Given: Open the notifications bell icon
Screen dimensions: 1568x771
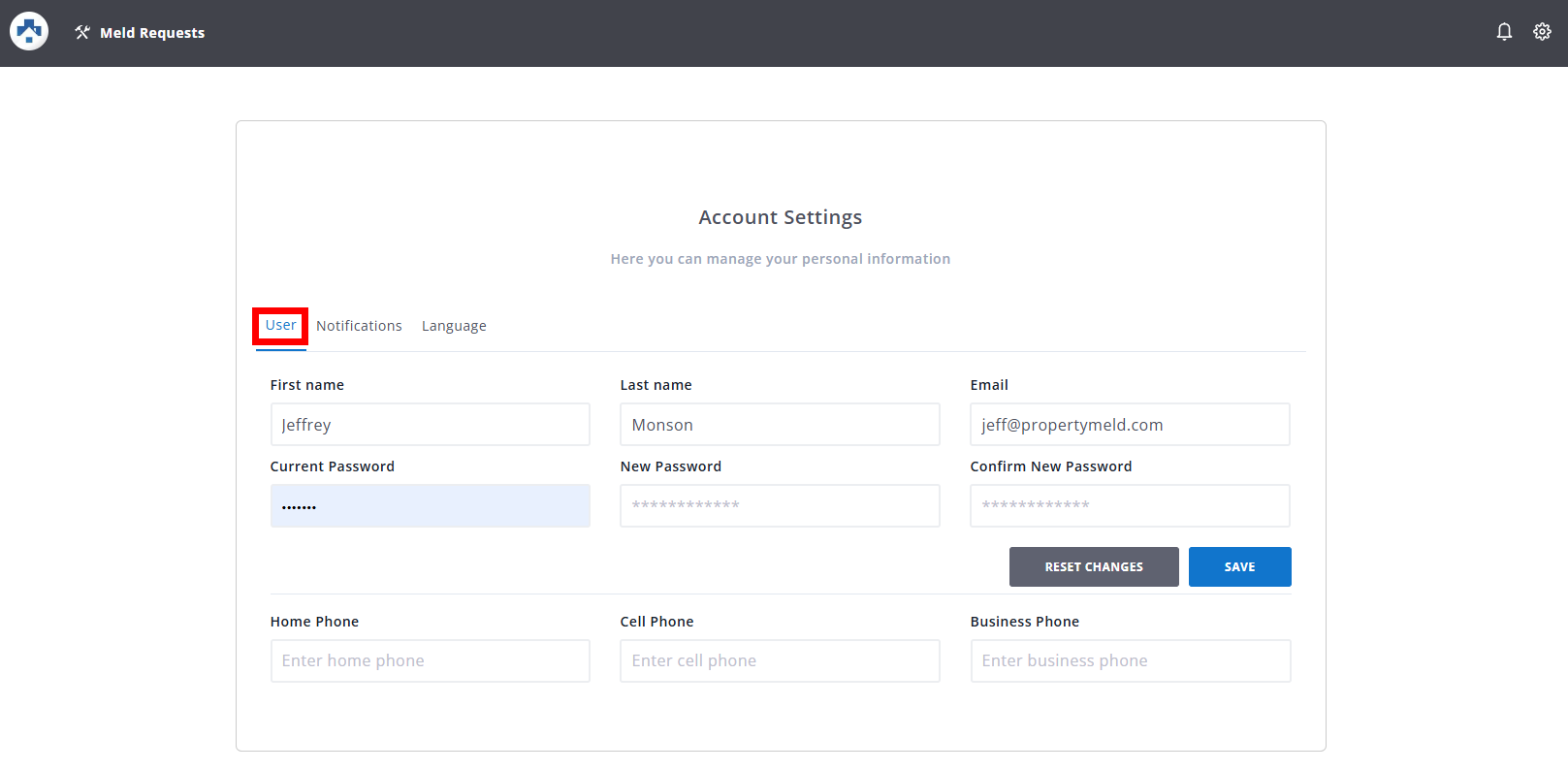Looking at the screenshot, I should pos(1504,32).
